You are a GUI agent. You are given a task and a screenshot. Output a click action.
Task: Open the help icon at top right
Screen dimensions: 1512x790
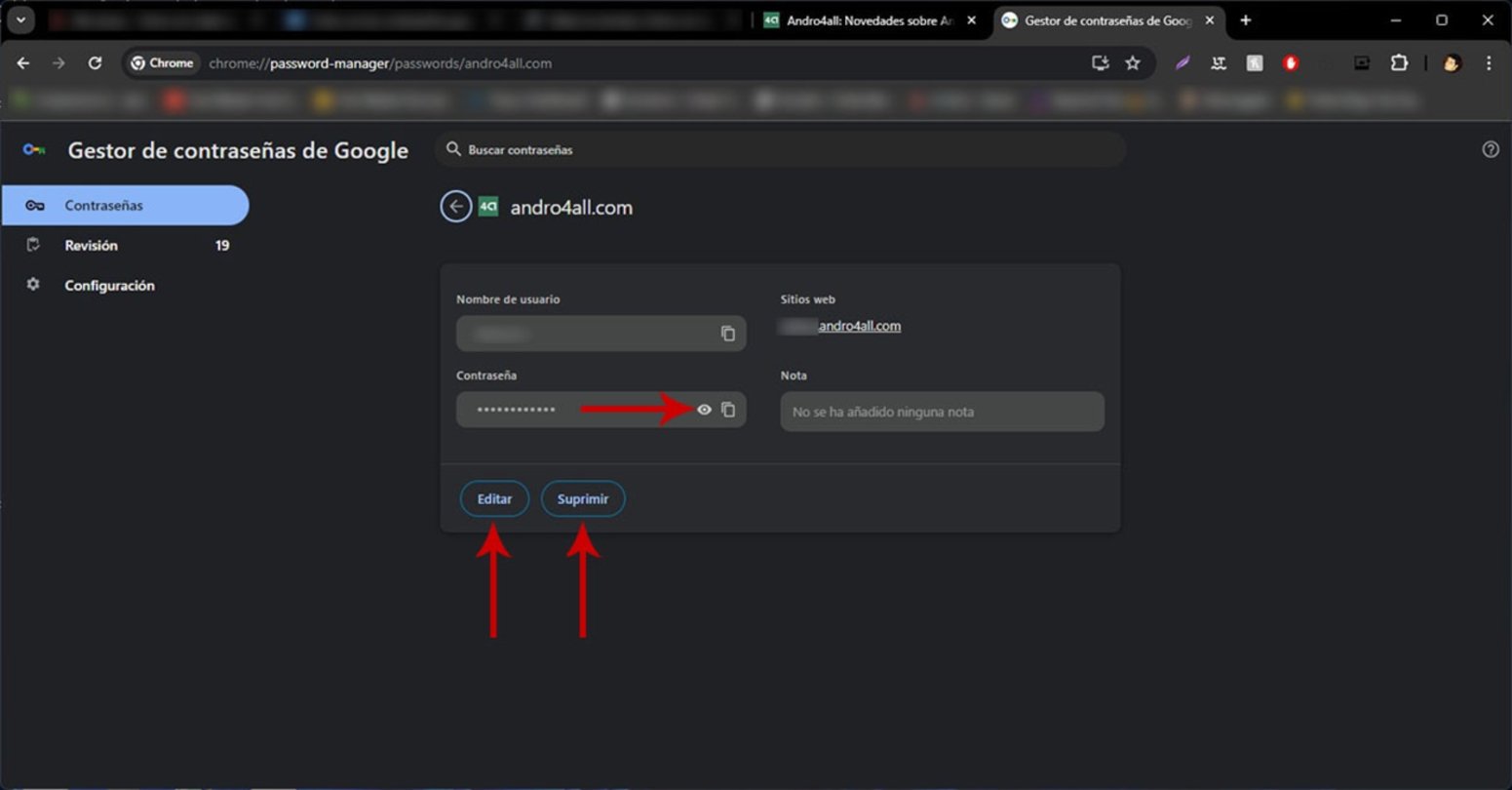tap(1490, 149)
